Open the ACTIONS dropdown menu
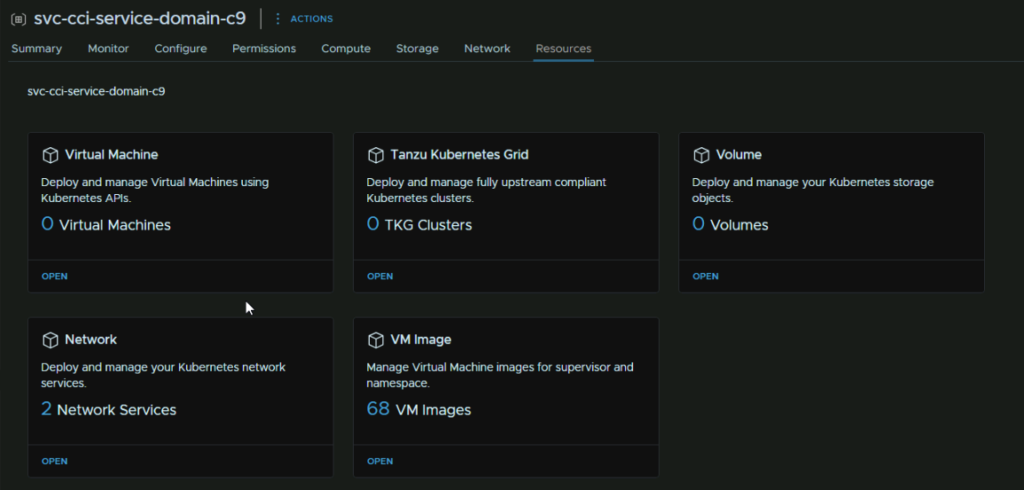The width and height of the screenshot is (1024, 490). pos(312,19)
